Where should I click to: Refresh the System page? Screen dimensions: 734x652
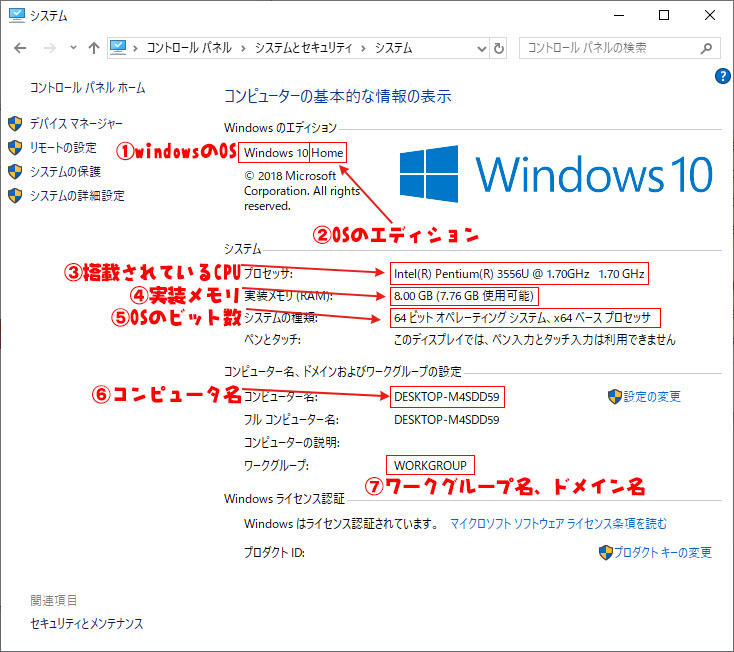click(x=499, y=48)
